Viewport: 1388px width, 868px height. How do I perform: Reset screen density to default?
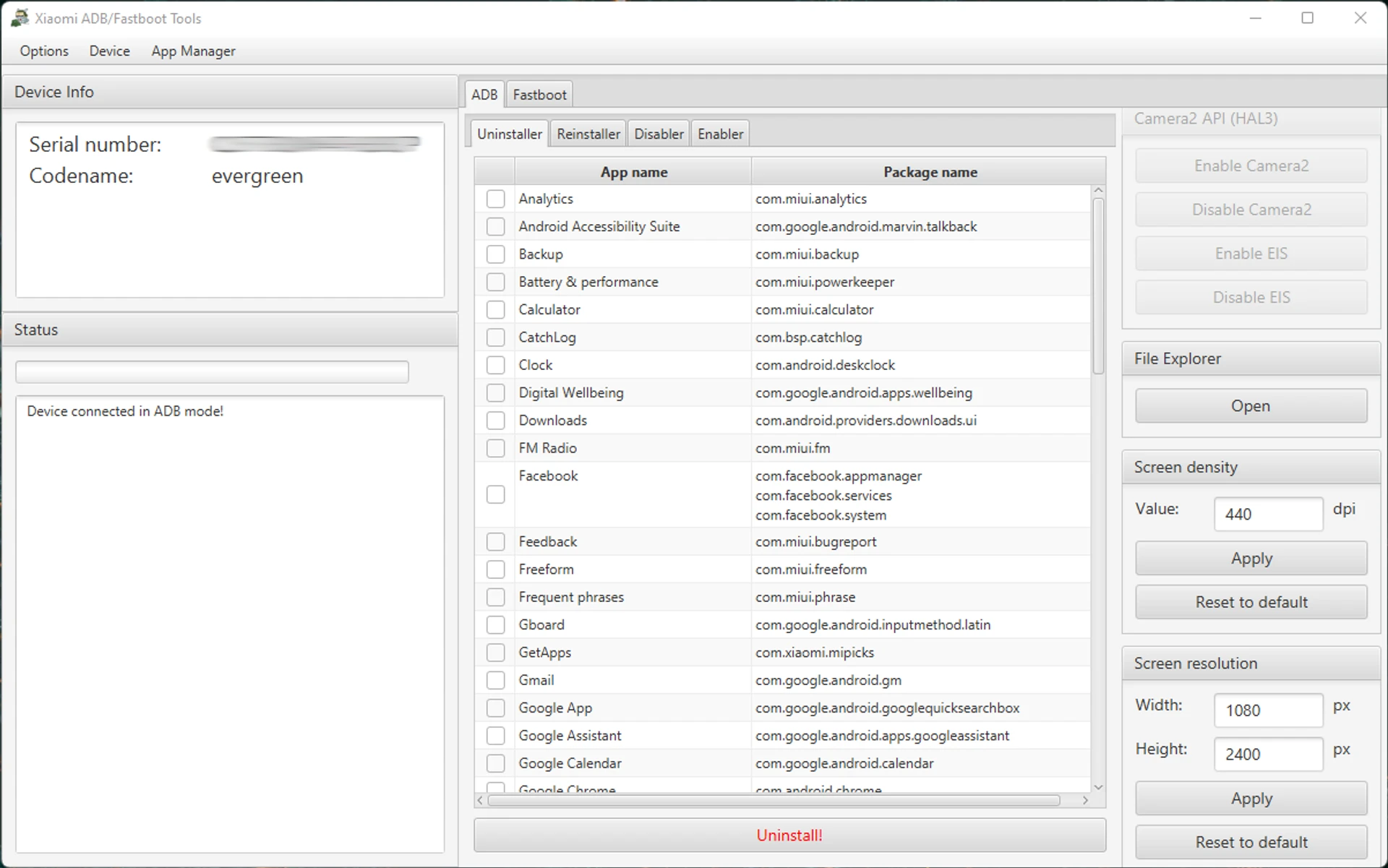coord(1251,602)
